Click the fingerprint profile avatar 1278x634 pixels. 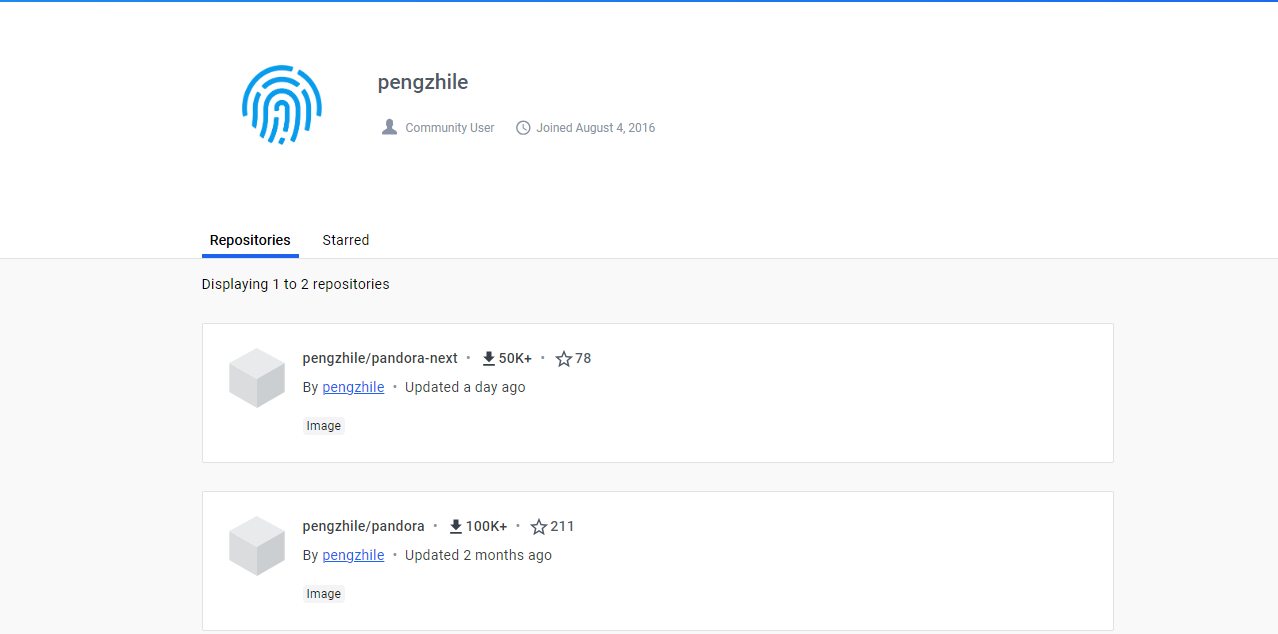[281, 104]
